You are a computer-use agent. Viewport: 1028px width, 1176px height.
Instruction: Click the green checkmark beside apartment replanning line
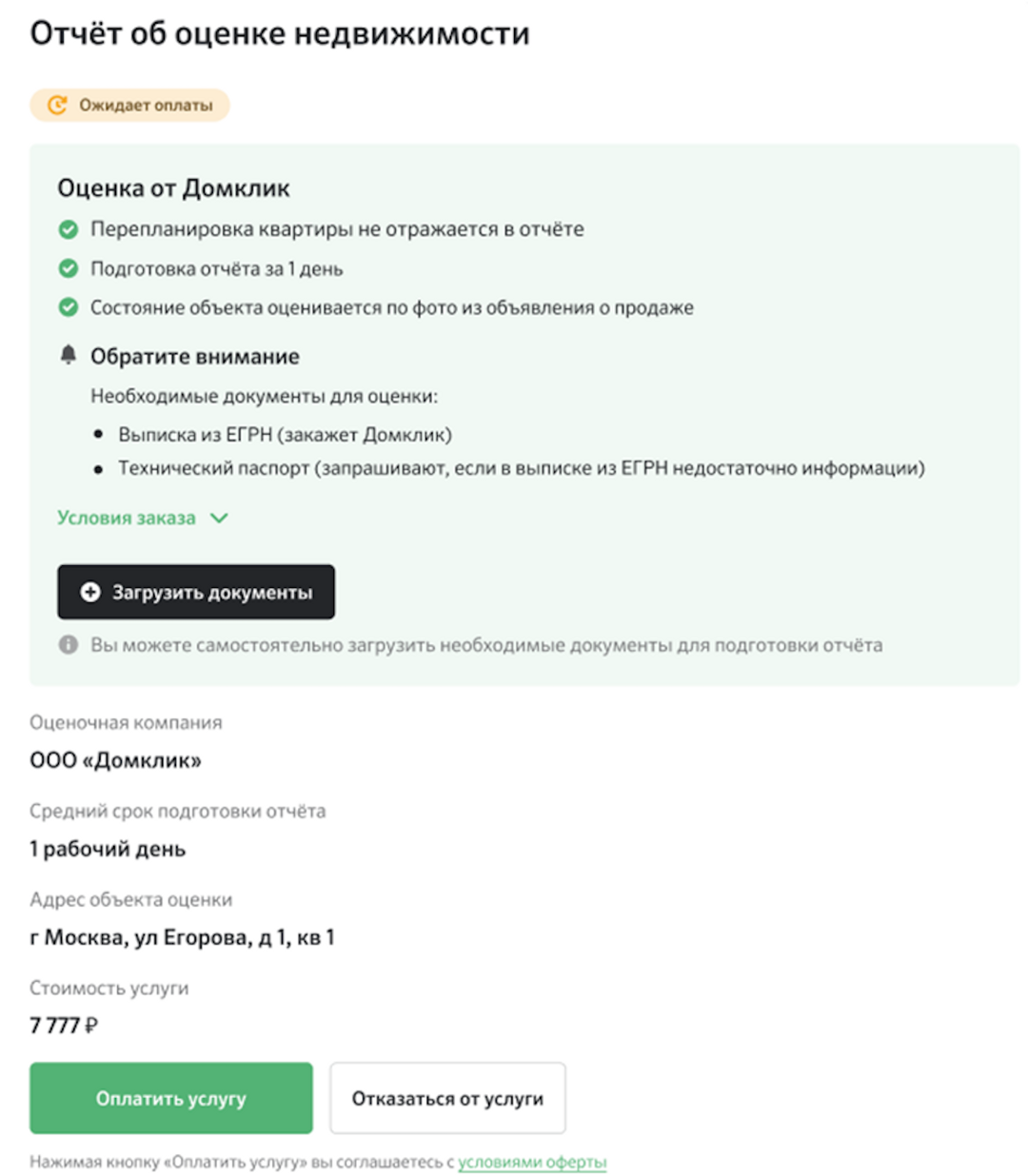[69, 229]
